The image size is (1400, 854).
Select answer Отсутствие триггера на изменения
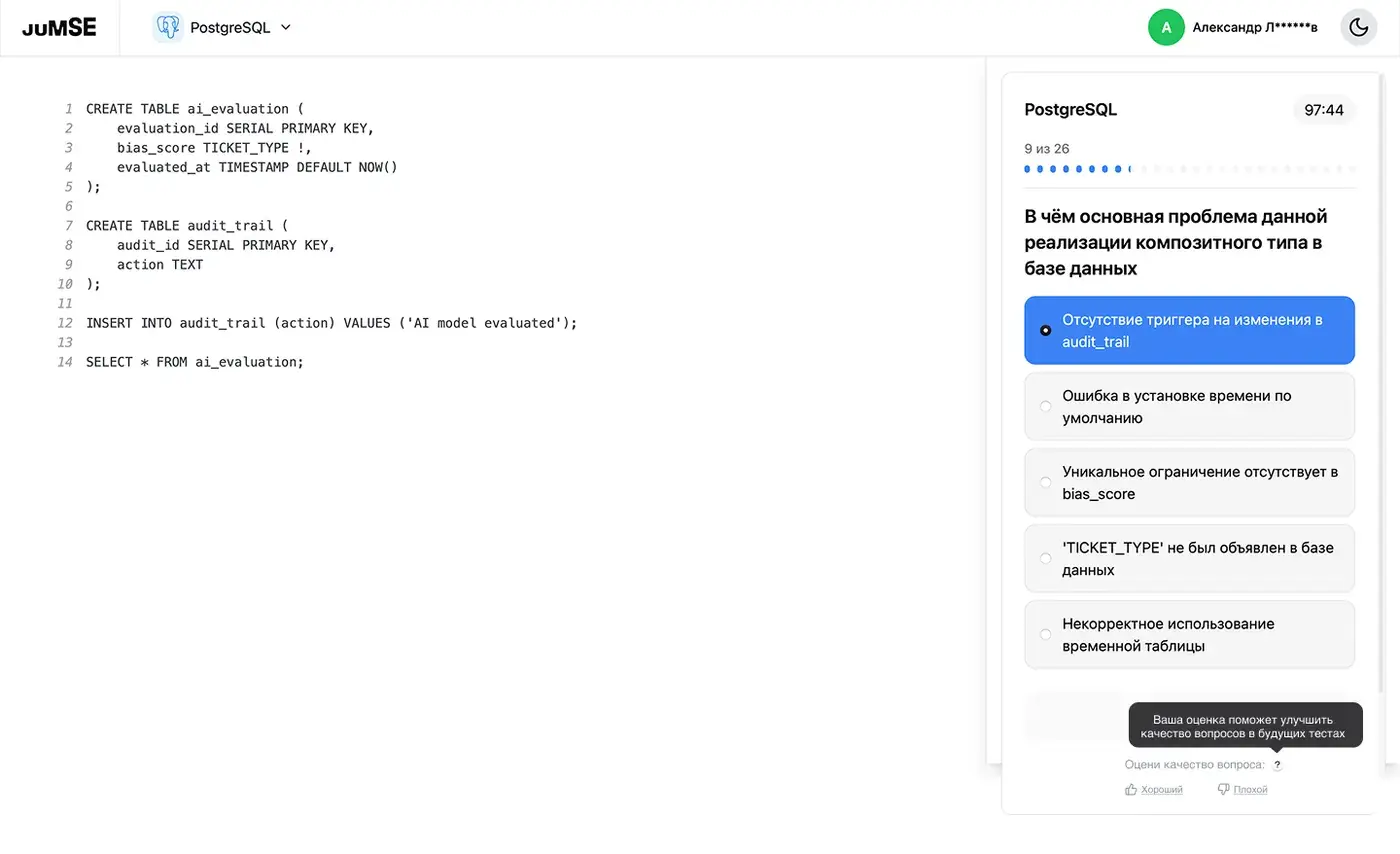1189,330
